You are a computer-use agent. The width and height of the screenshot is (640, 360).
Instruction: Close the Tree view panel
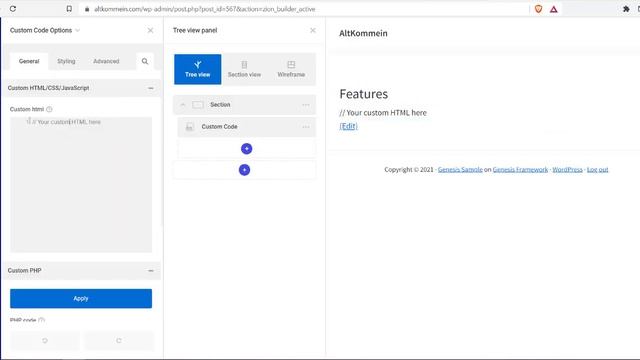tap(313, 30)
